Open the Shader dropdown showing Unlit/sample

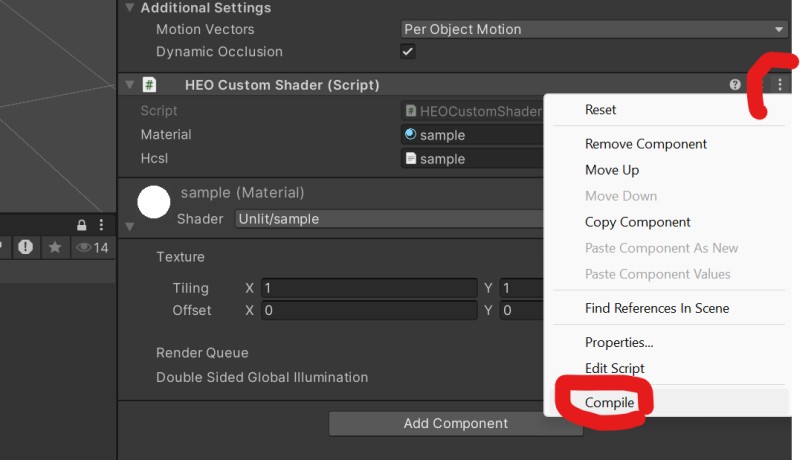[390, 218]
